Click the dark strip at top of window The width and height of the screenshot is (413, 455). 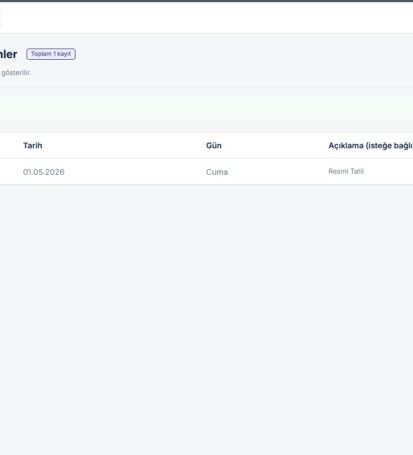tap(206, 1)
